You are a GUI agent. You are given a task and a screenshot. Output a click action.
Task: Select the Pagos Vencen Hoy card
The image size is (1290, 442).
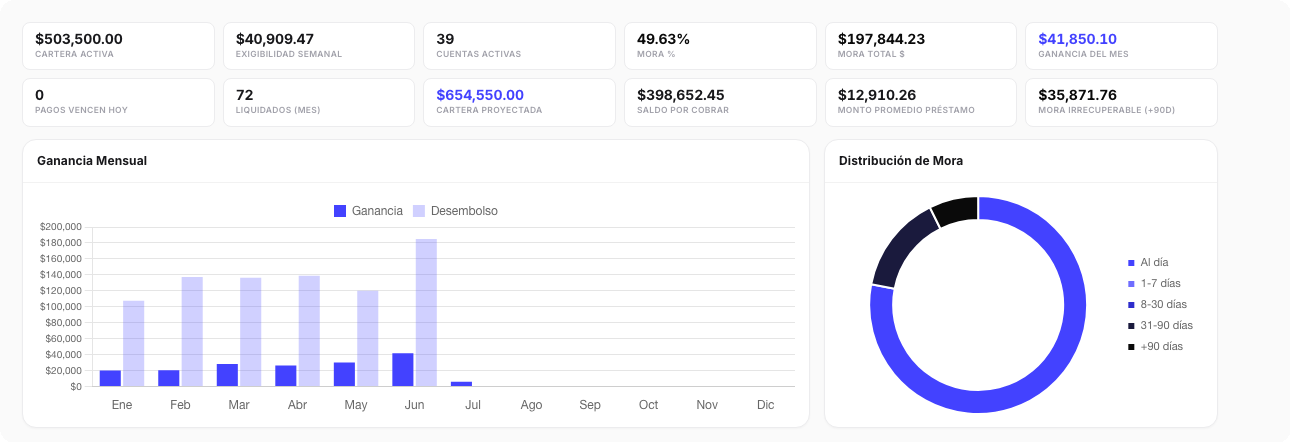point(118,102)
